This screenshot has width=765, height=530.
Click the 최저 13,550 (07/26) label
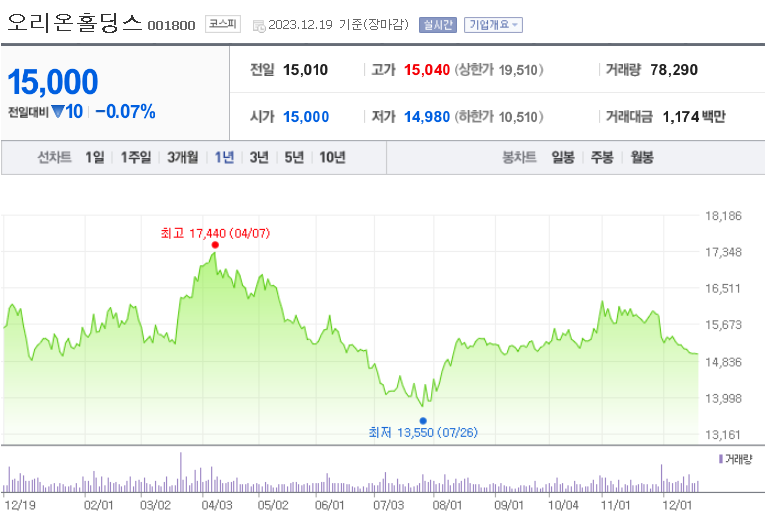[423, 432]
